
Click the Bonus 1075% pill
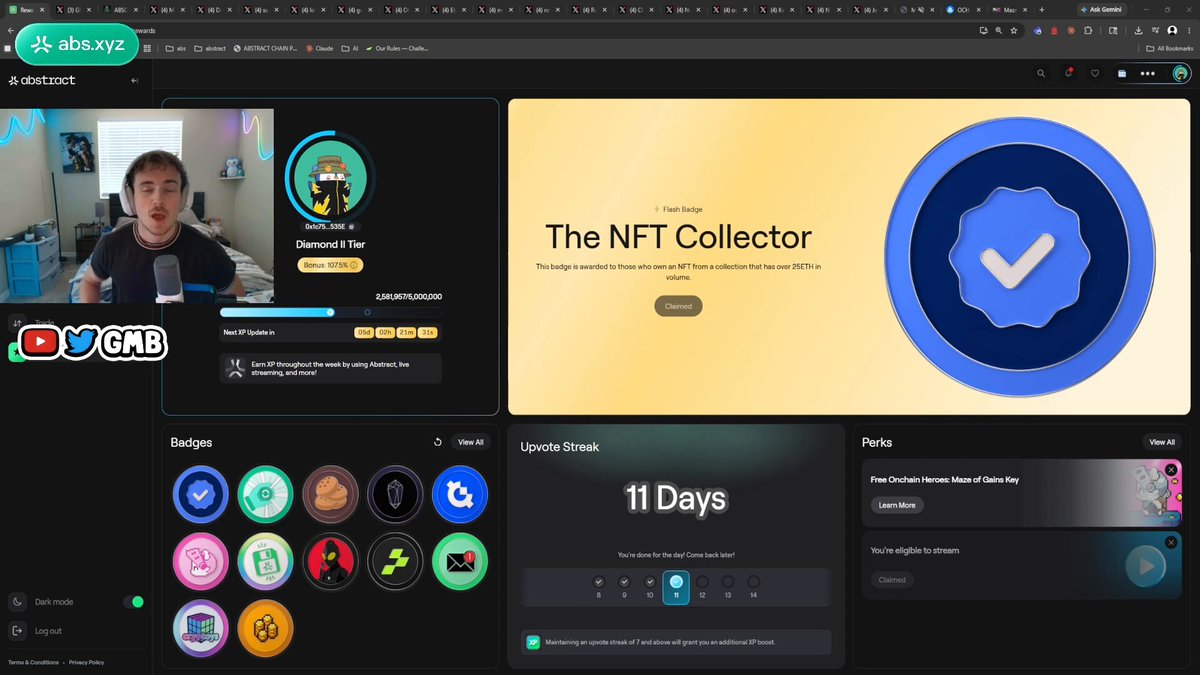tap(330, 265)
